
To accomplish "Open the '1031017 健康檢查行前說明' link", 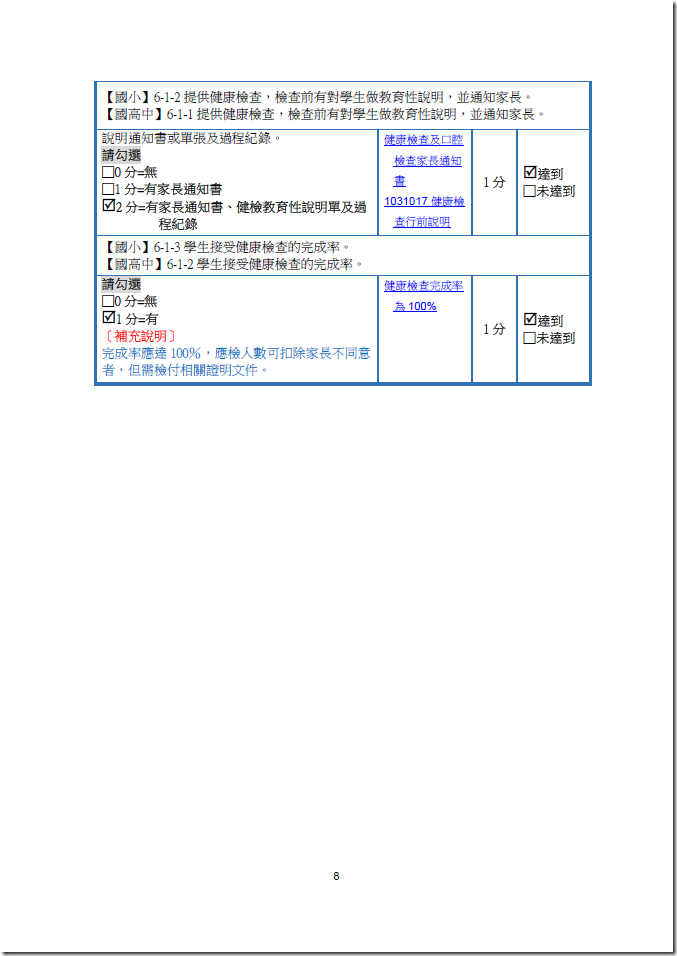I will click(424, 212).
